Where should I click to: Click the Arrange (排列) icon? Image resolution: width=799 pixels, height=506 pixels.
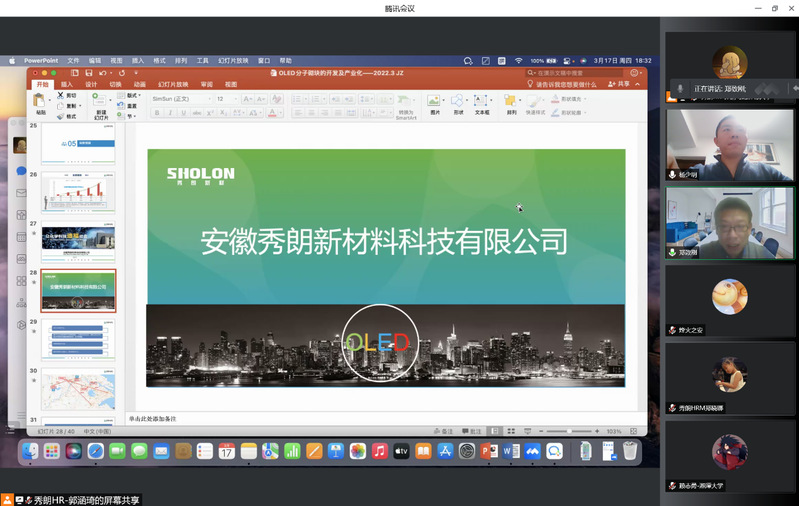pyautogui.click(x=511, y=102)
